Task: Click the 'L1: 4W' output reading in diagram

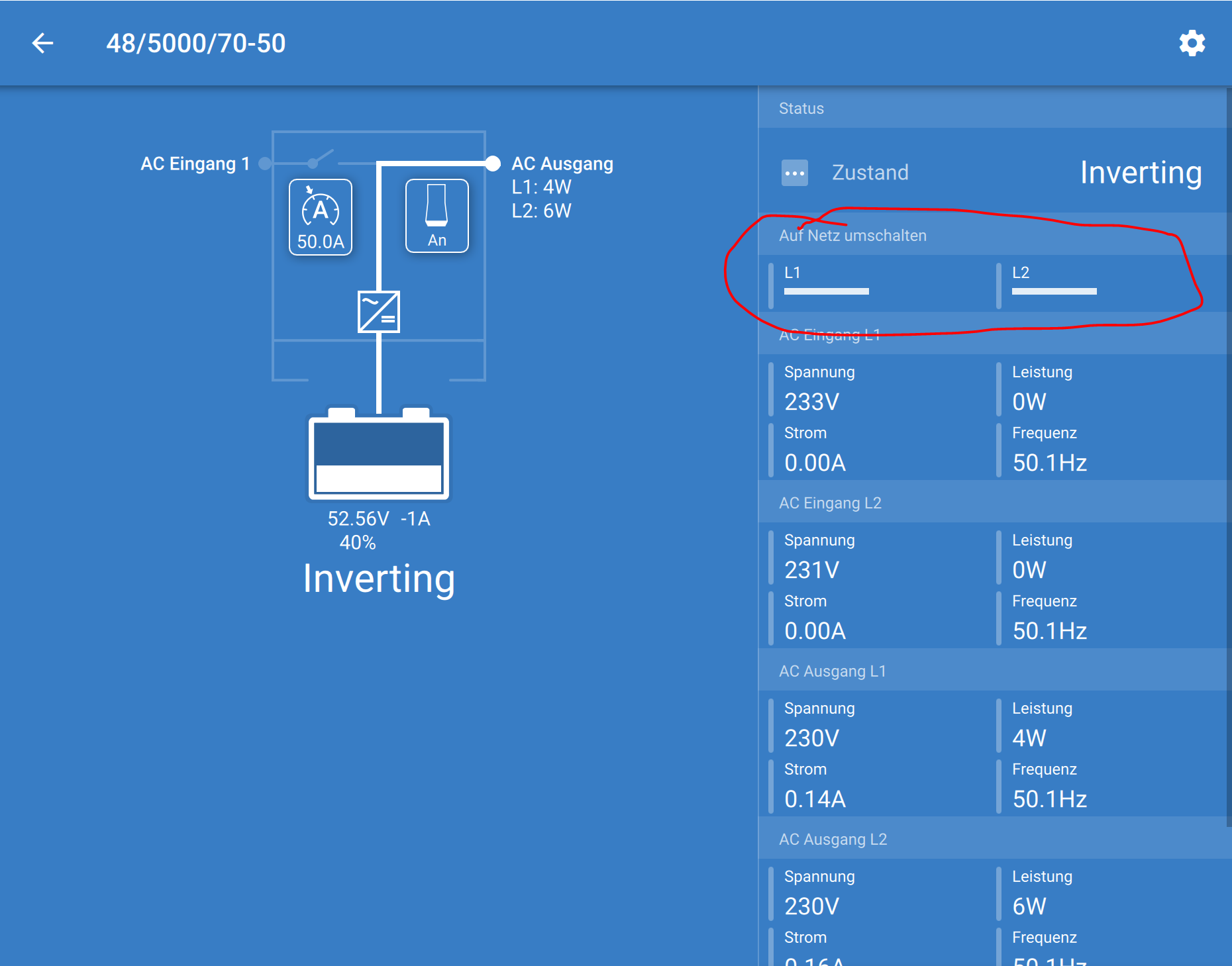Action: 541,187
